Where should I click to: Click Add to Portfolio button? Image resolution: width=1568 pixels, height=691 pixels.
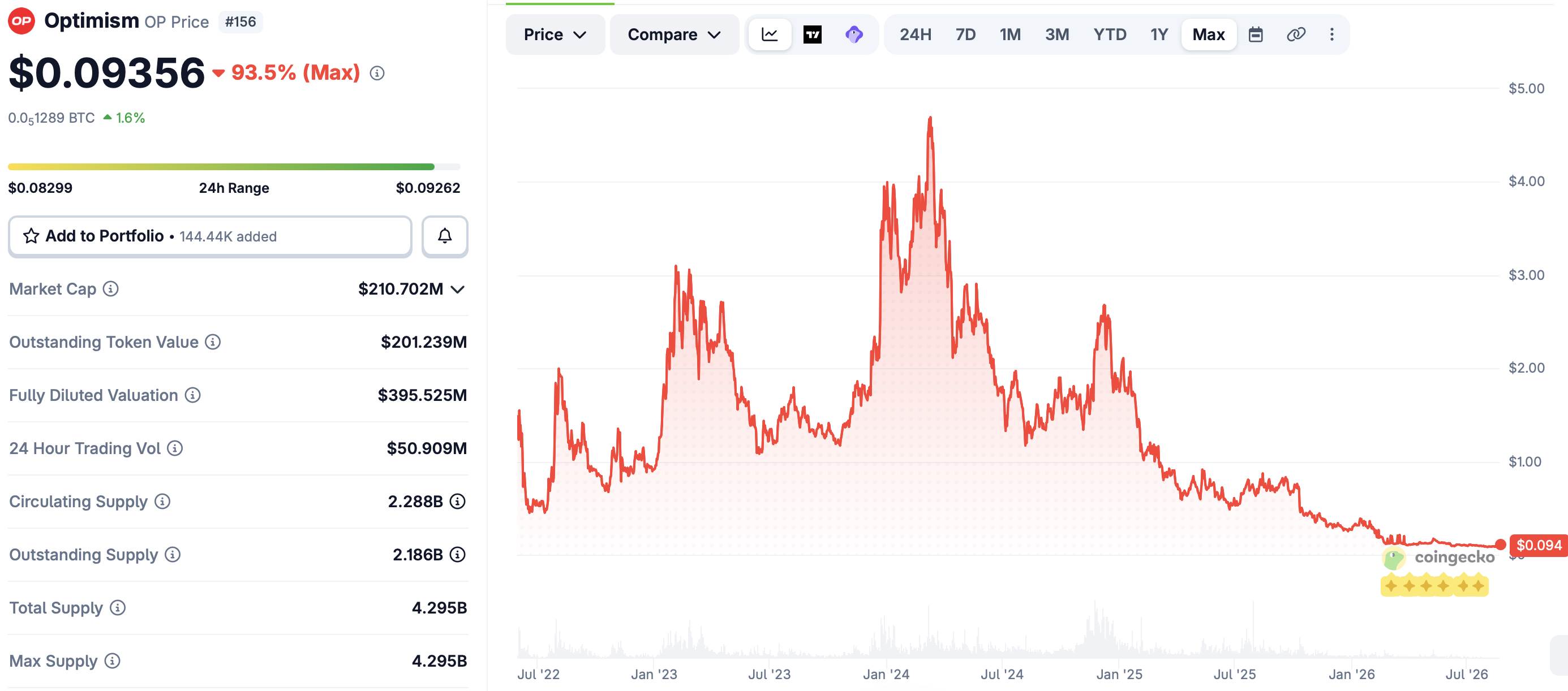coord(210,236)
